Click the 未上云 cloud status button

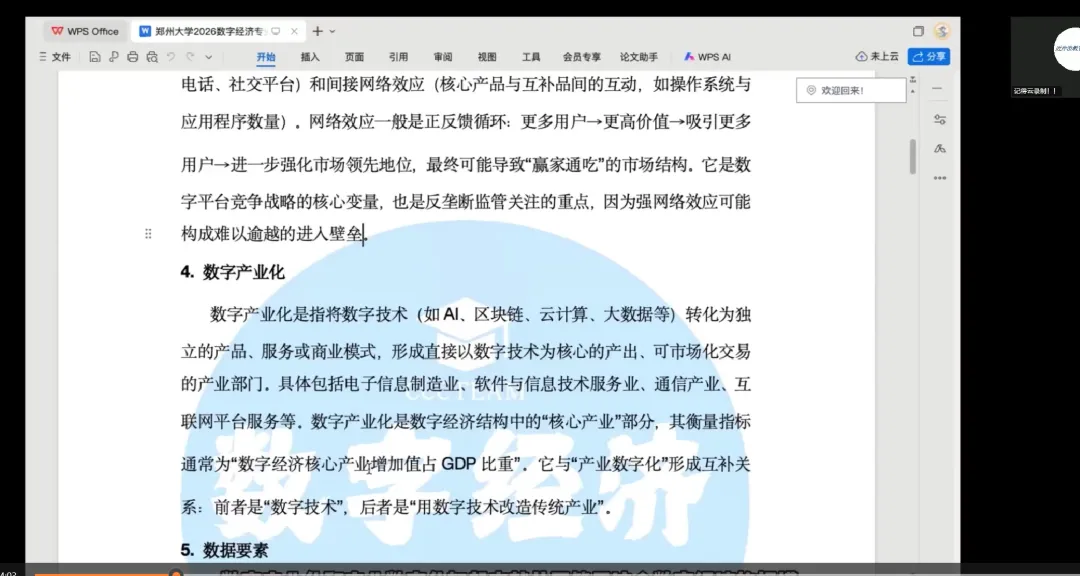tap(877, 56)
